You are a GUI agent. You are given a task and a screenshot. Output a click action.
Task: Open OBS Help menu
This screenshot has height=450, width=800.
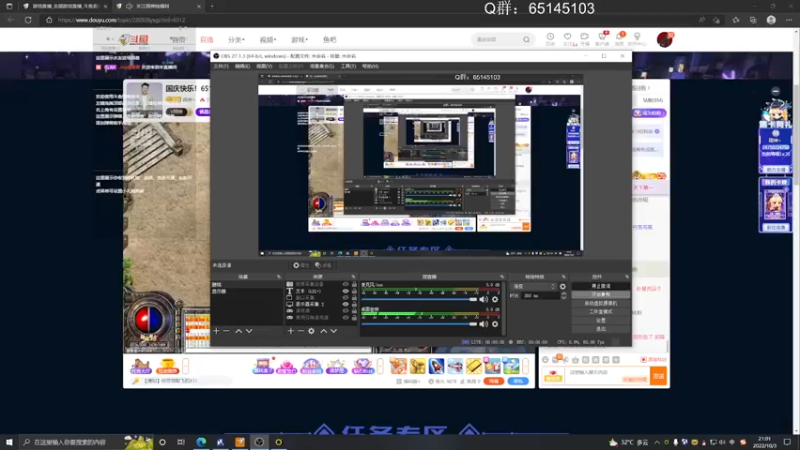click(x=370, y=66)
